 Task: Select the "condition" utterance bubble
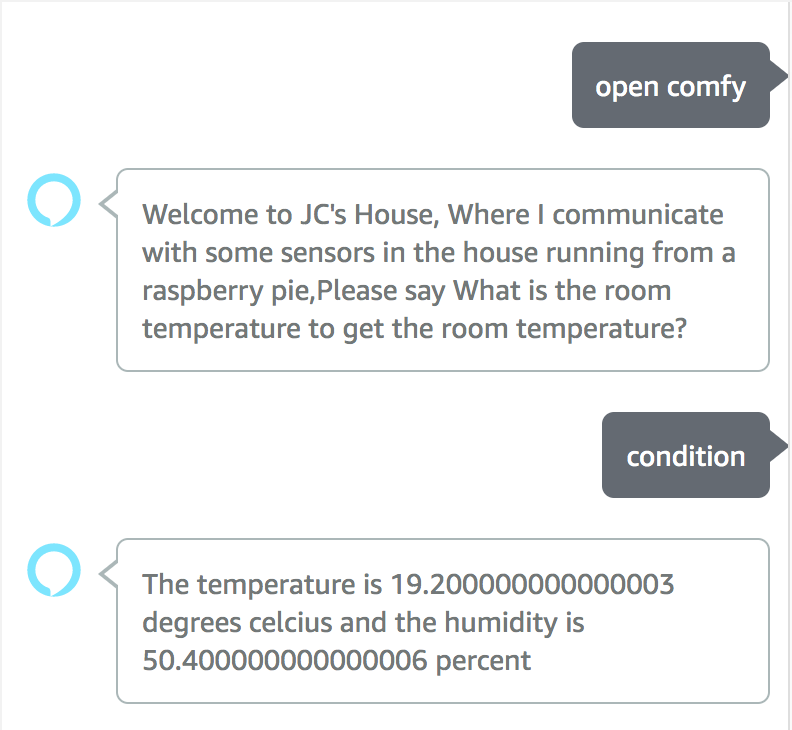tap(685, 455)
